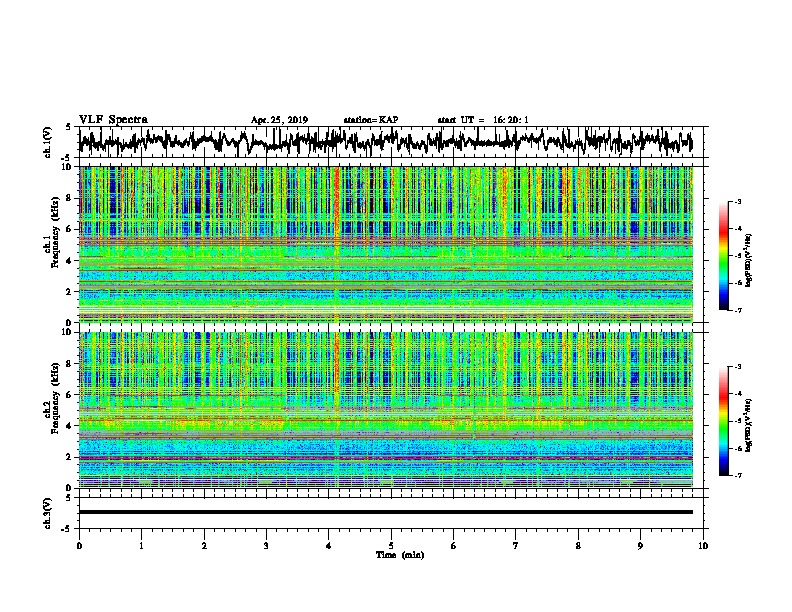
Task: Click time axis tick label "3"
Action: pos(266,546)
